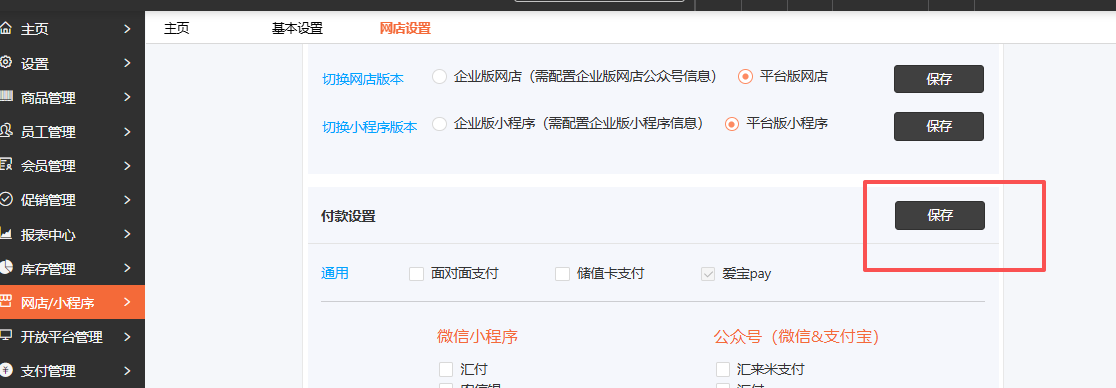
Task: Expand the 库存管理 chevron
Action: (127, 268)
